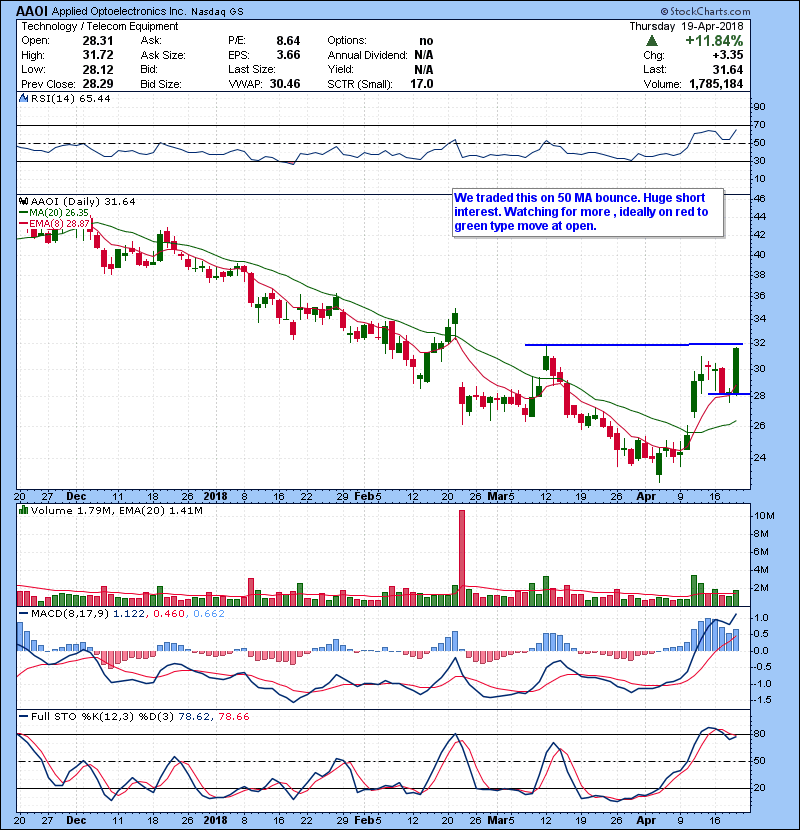Click the 90 label on the RSI axis

click(759, 107)
